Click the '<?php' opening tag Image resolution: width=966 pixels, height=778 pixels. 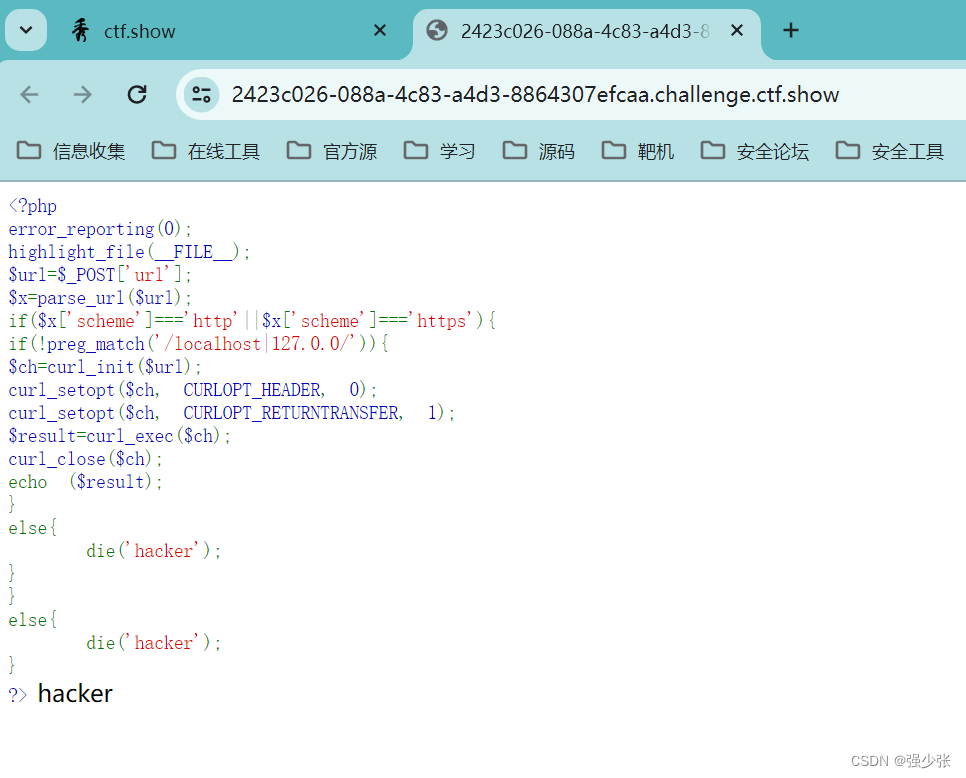[x=33, y=206]
